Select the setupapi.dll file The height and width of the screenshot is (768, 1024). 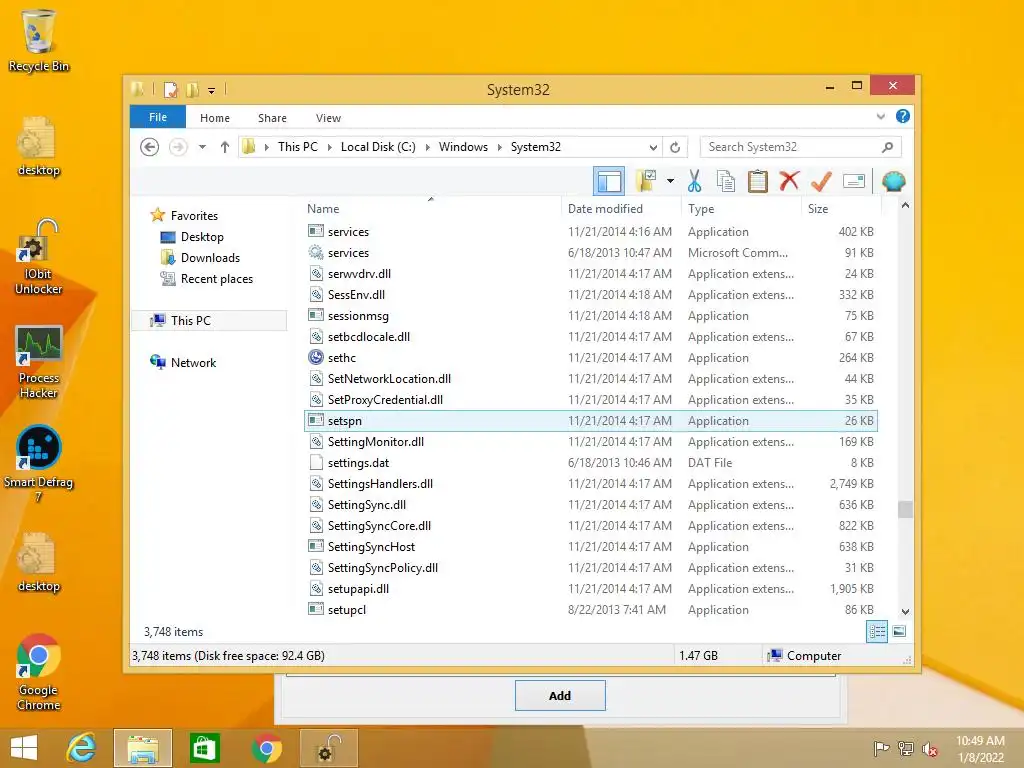[590, 588]
